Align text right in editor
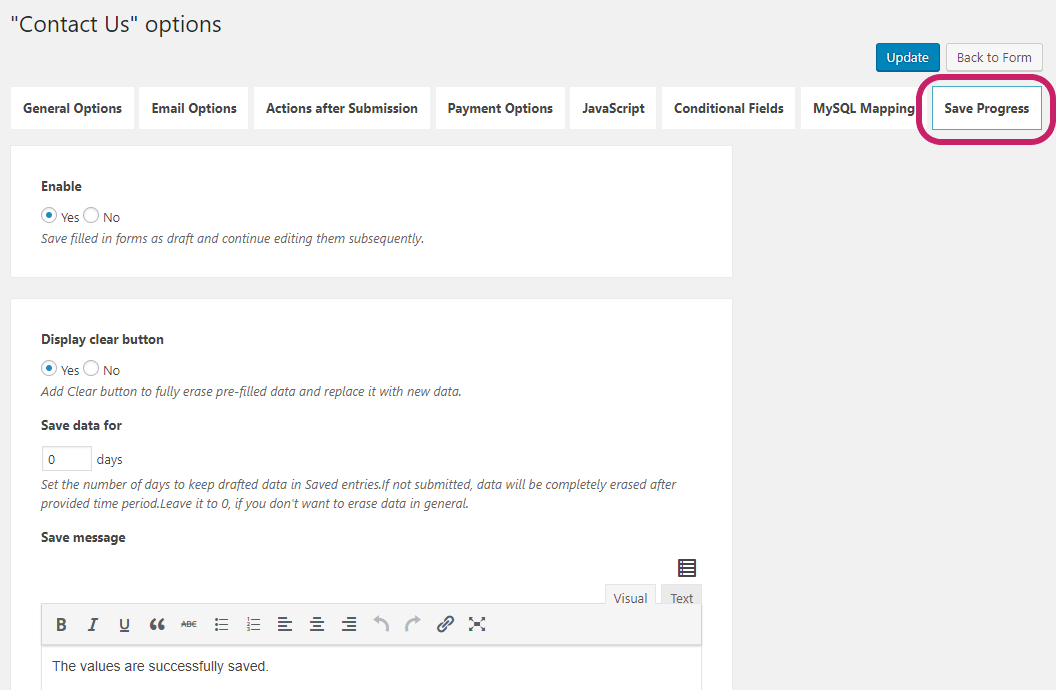Image resolution: width=1057 pixels, height=690 pixels. [349, 625]
